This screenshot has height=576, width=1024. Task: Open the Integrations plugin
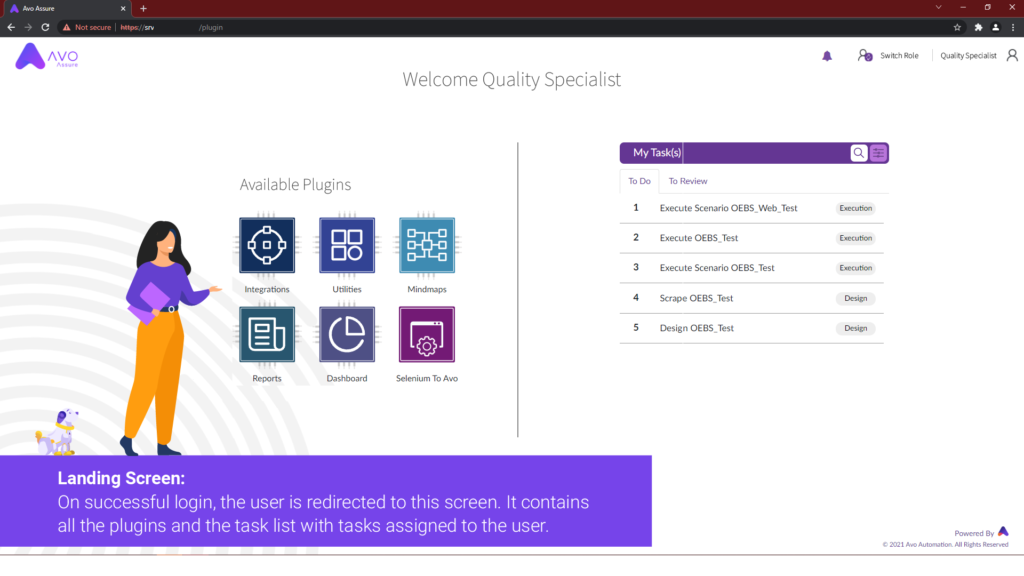point(266,244)
